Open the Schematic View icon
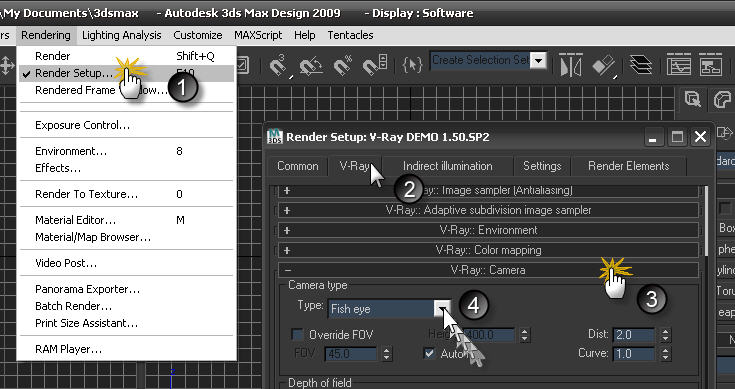Viewport: 735px width, 389px height. (x=711, y=65)
